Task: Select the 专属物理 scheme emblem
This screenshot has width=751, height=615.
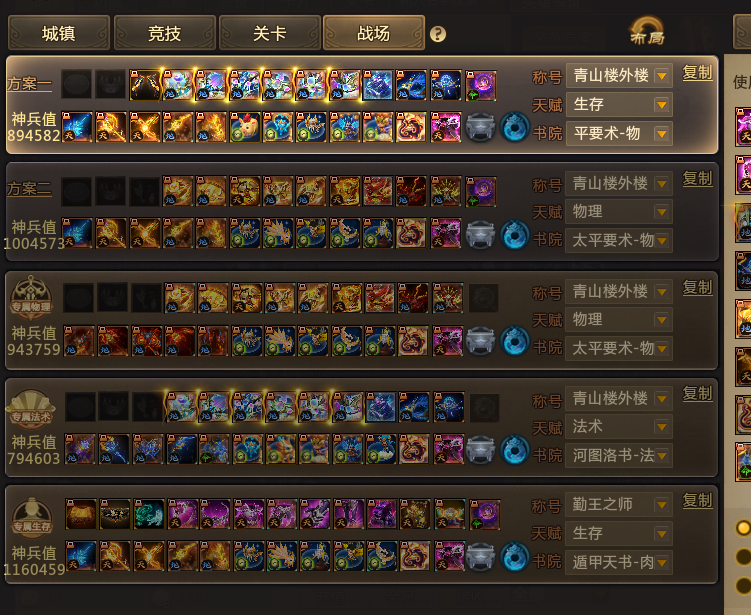Action: (x=31, y=296)
